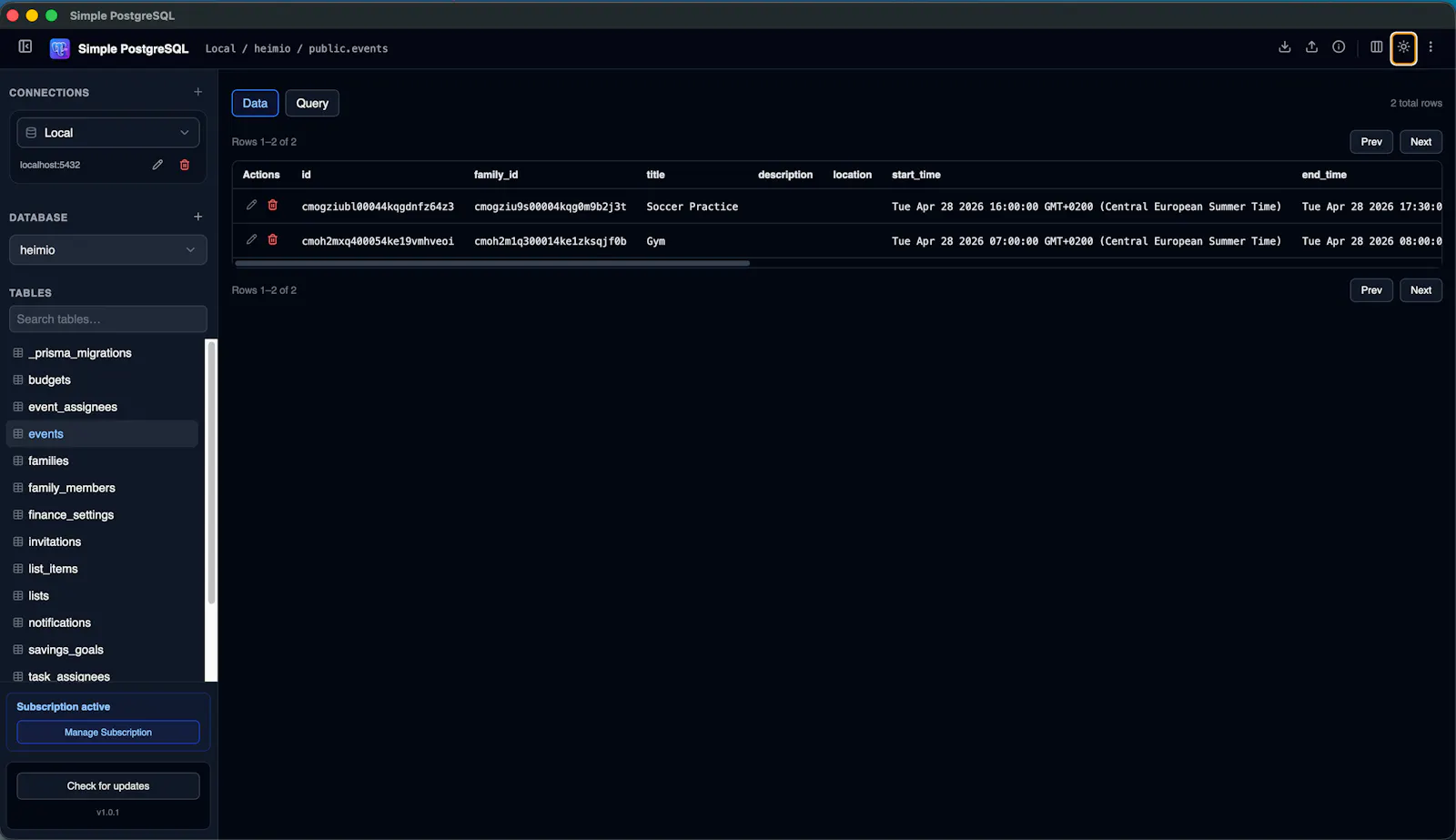Open the list_items table
Screen dimensions: 1456x840
pyautogui.click(x=102, y=569)
